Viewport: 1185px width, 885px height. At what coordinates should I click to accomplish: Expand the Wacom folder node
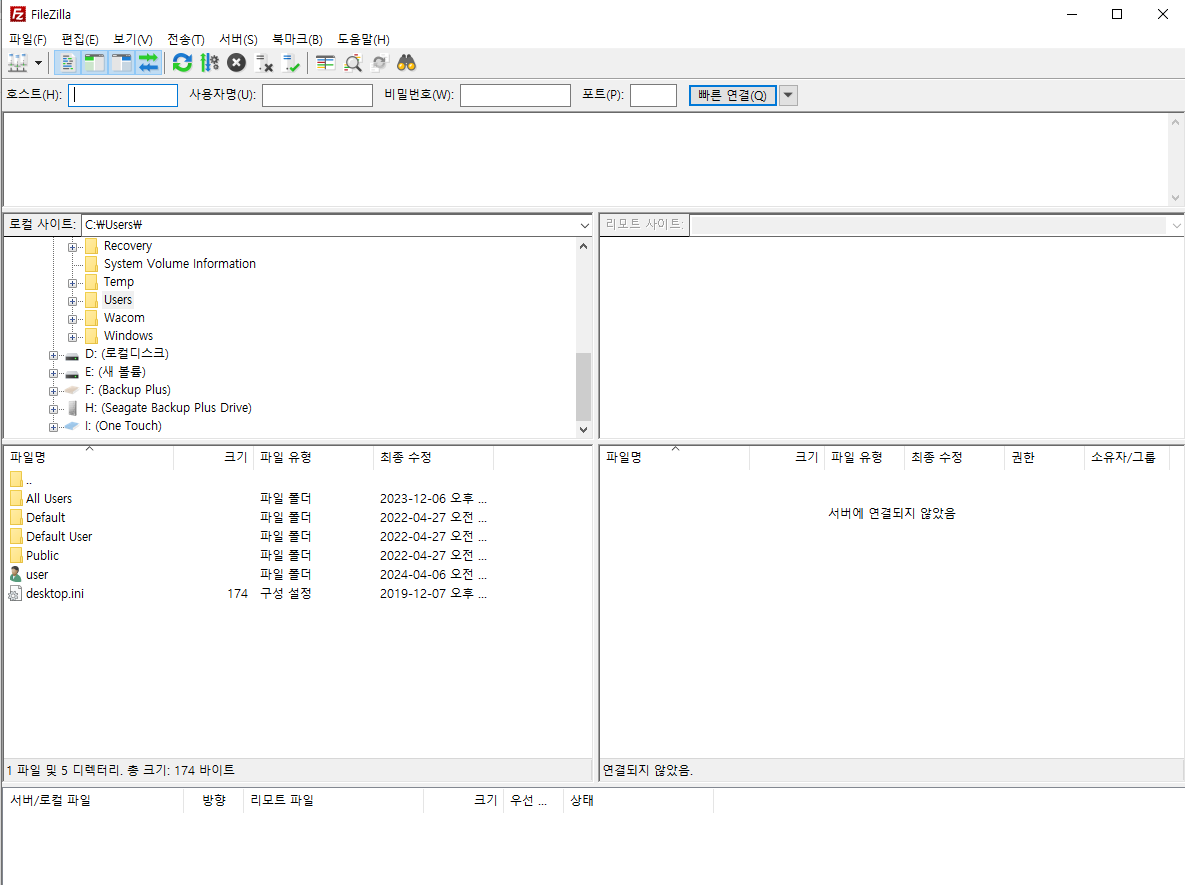(x=73, y=320)
